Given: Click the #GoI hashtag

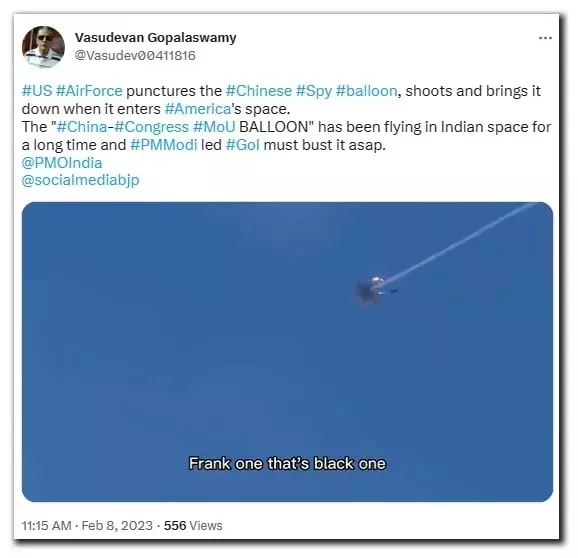Looking at the screenshot, I should point(243,145).
